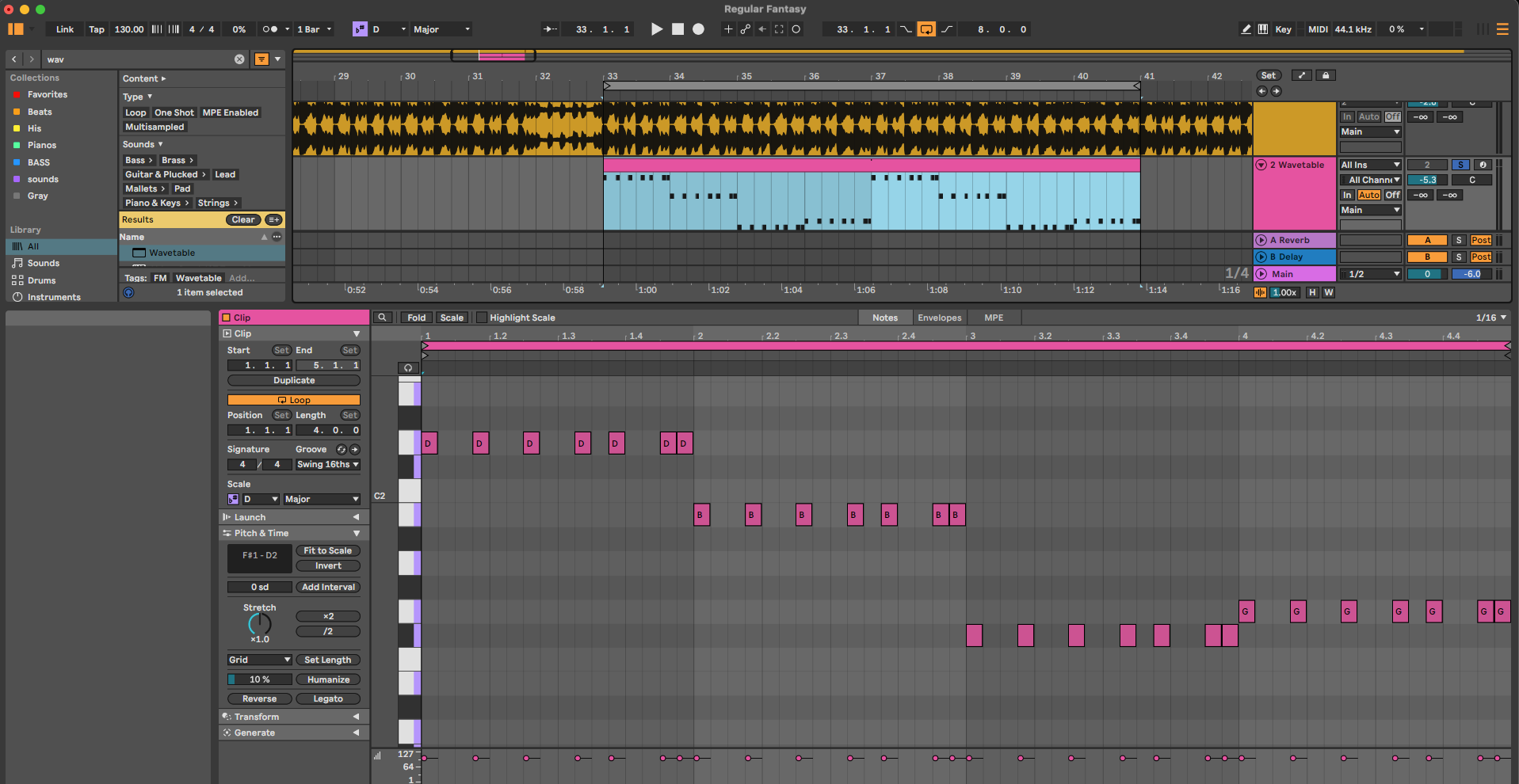1519x784 pixels.
Task: Open the Swing 16ths groove dropdown
Action: pyautogui.click(x=328, y=464)
